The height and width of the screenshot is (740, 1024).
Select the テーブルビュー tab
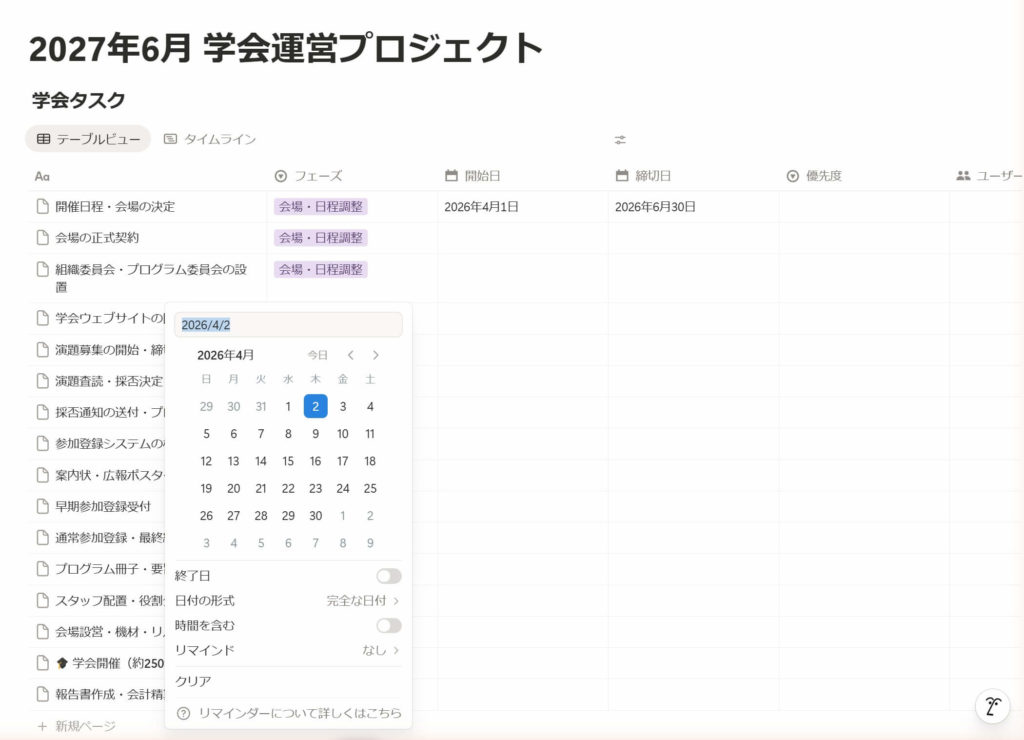(x=88, y=139)
